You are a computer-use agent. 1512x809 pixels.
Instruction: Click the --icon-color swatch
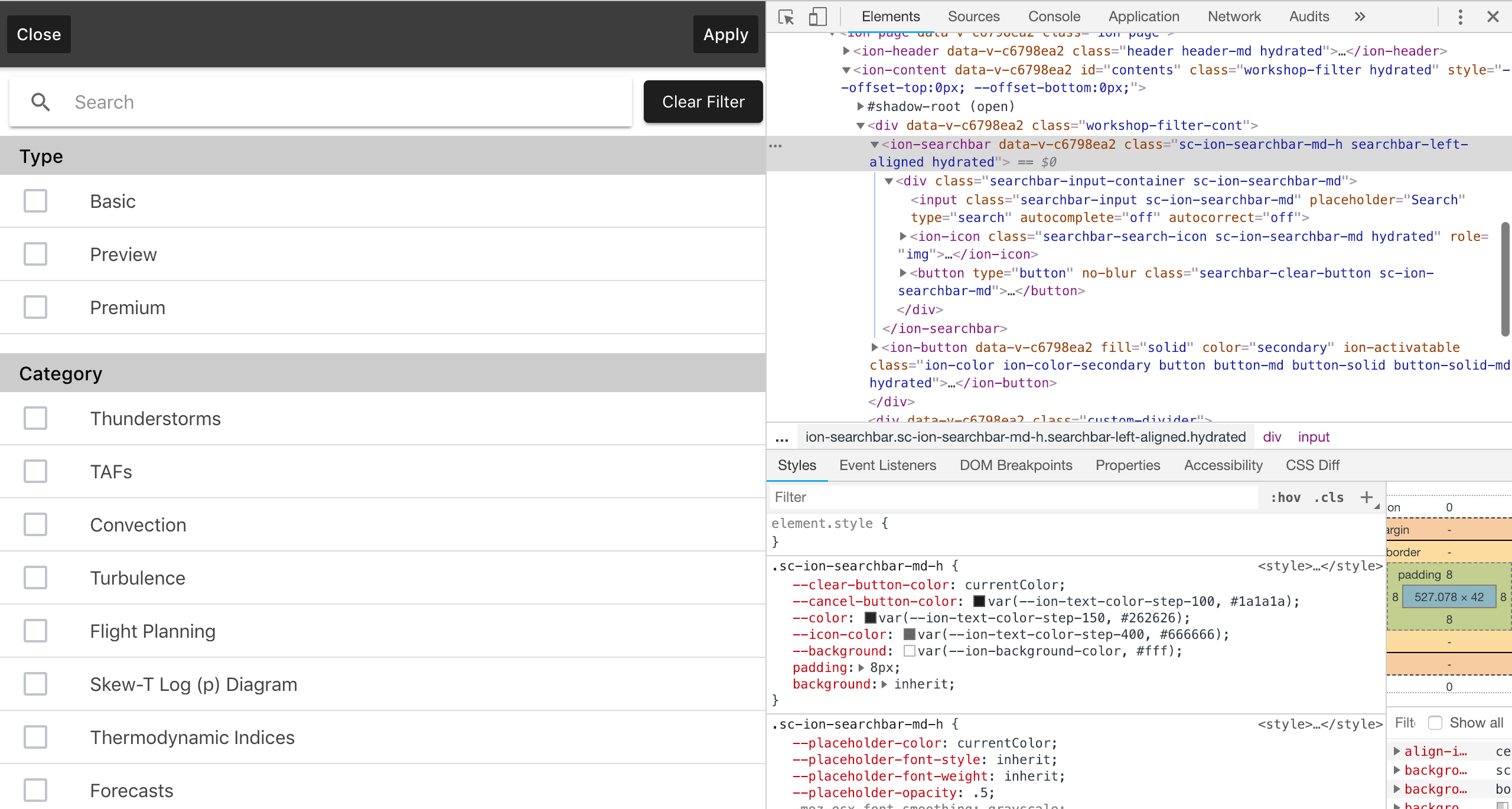pyautogui.click(x=909, y=634)
